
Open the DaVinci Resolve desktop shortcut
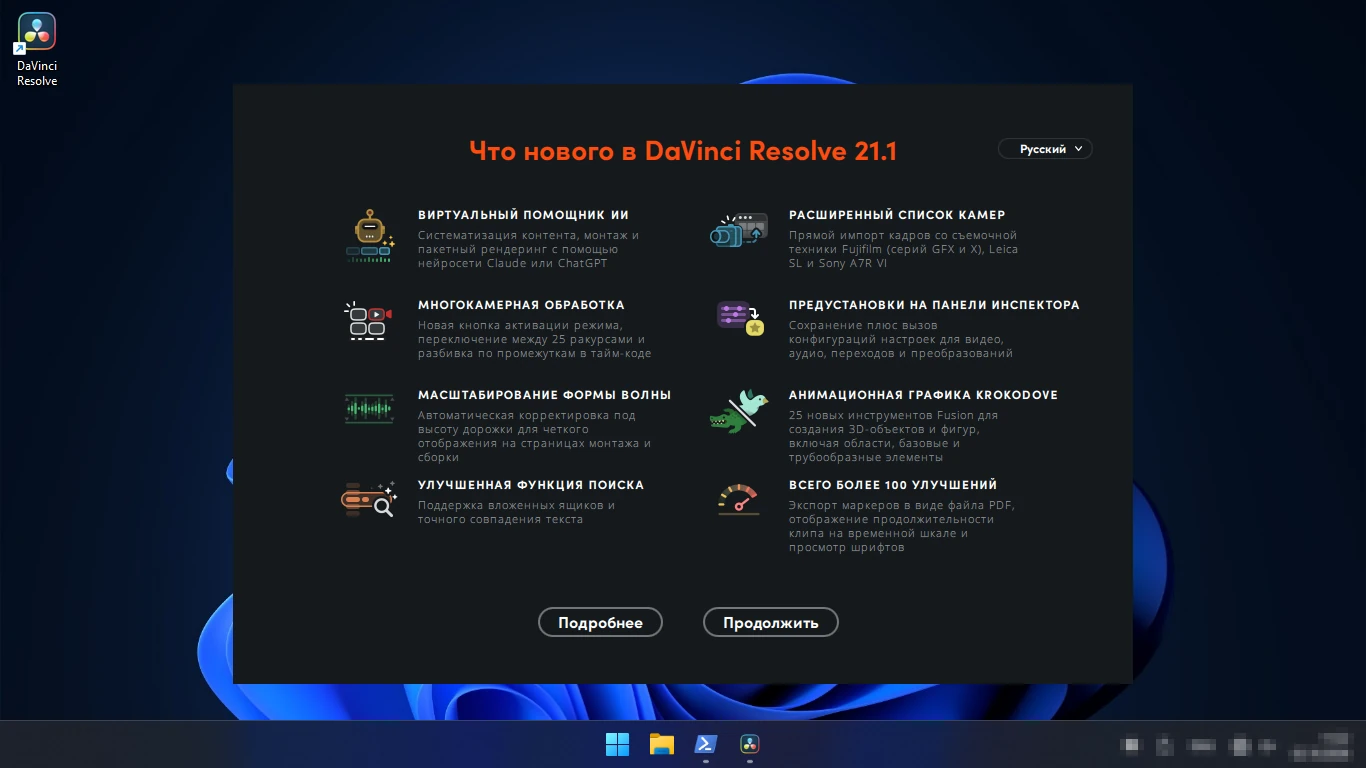tap(37, 50)
